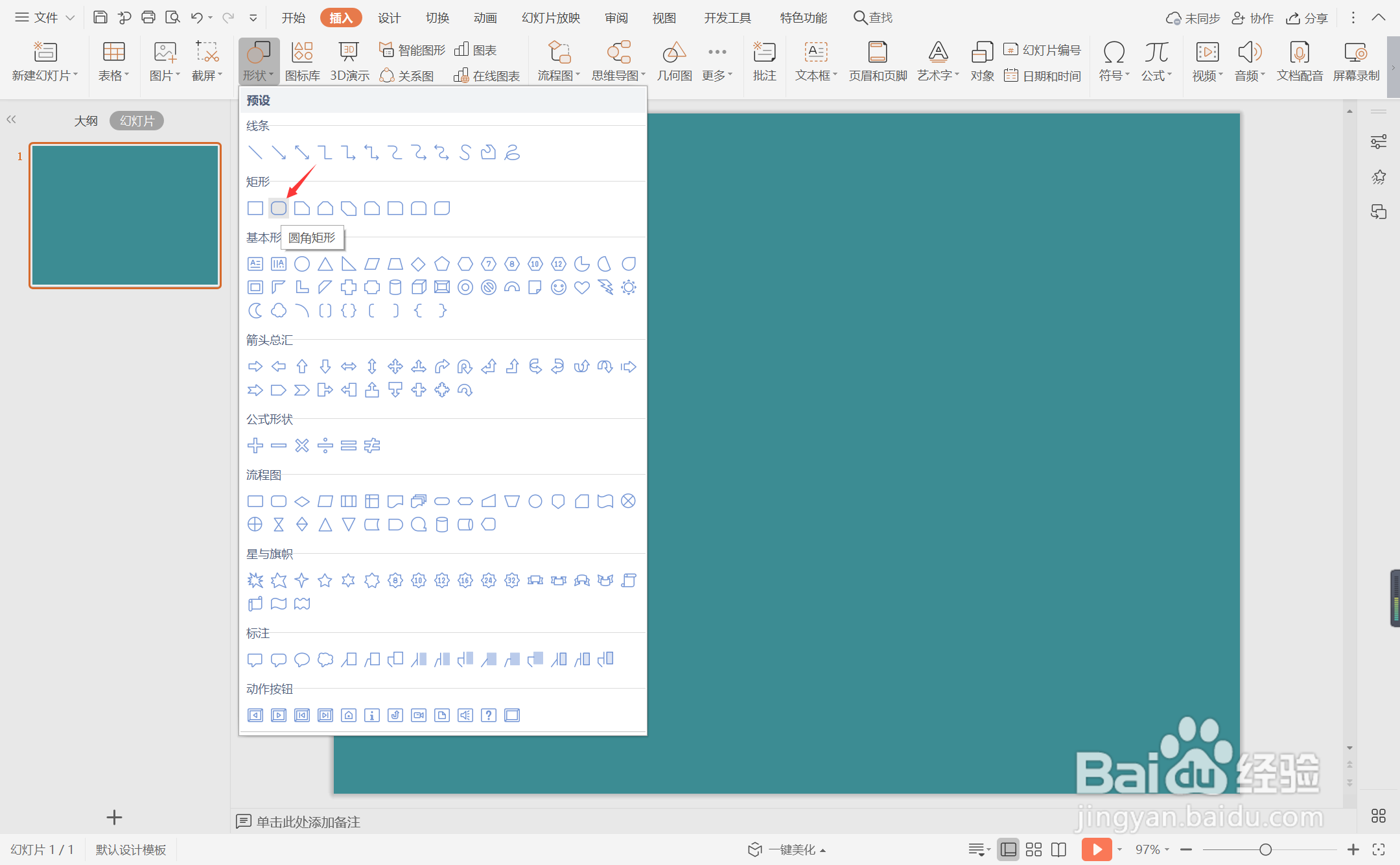
Task: Click the print icon
Action: point(148,18)
